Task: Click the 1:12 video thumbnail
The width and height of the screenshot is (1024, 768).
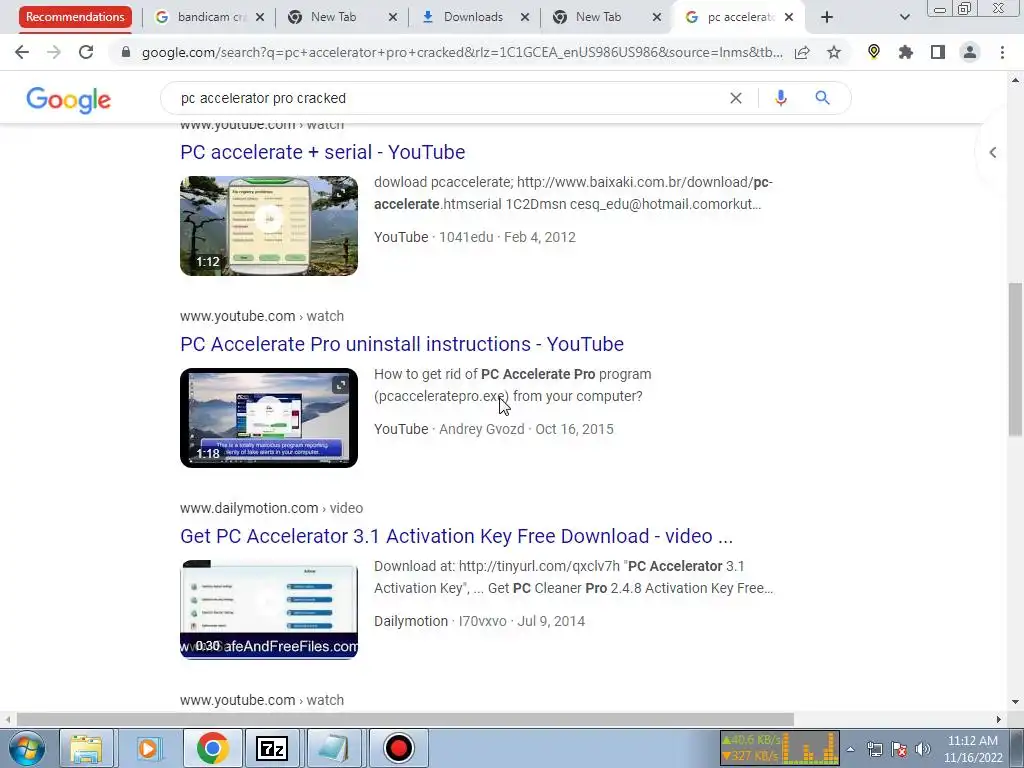Action: point(269,226)
